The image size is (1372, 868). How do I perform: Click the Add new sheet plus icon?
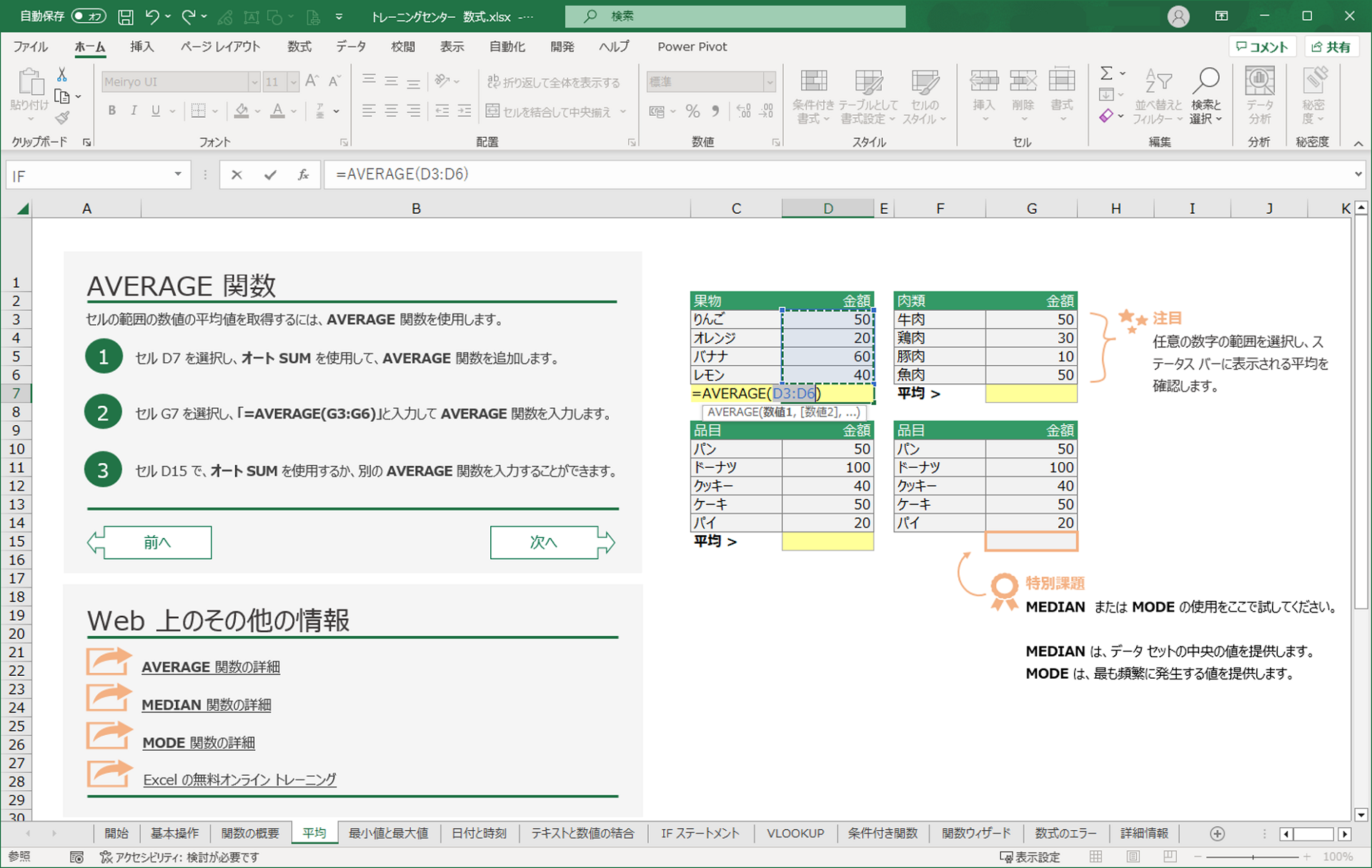[1218, 834]
